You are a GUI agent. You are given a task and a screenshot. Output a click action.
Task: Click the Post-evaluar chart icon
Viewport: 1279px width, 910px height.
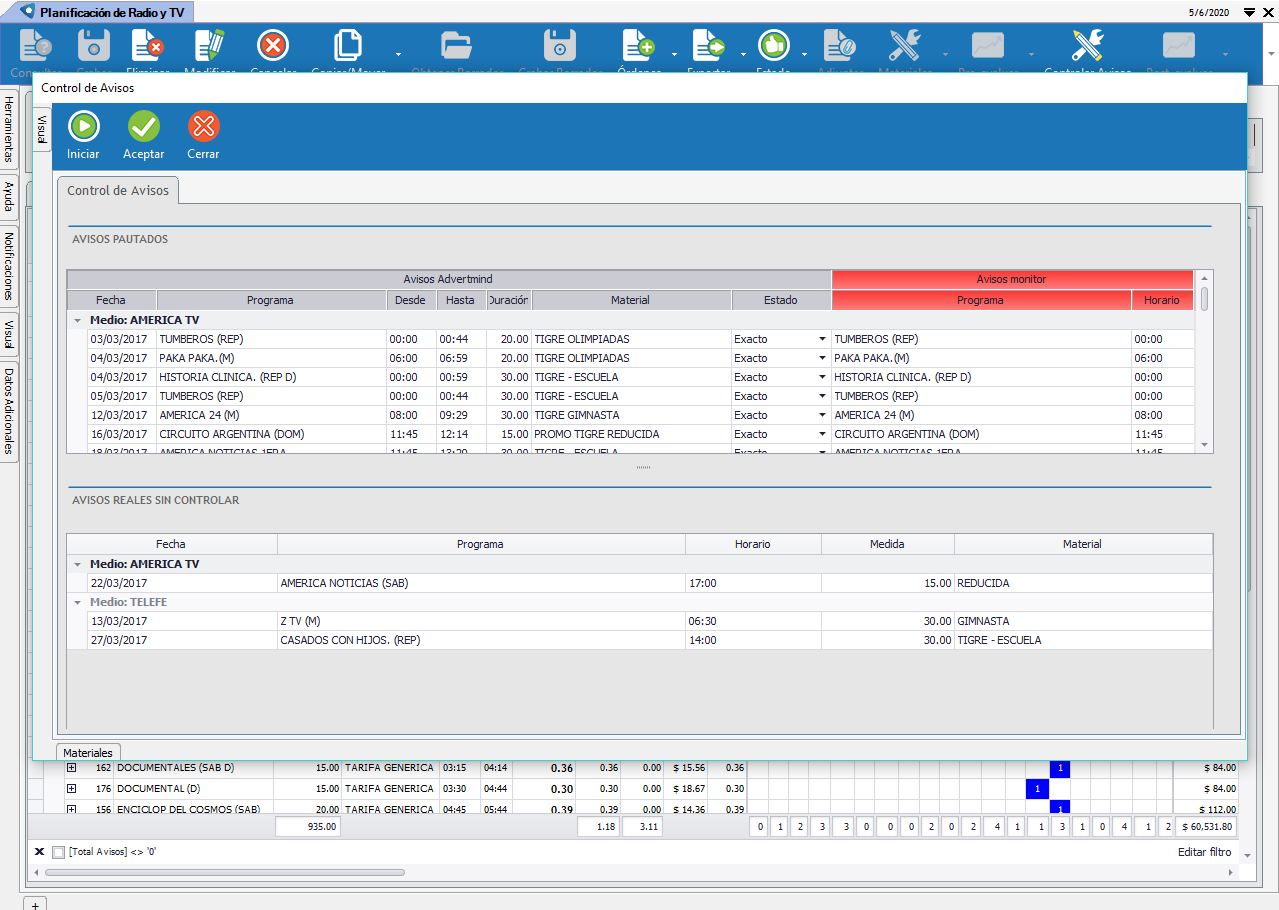click(1177, 46)
